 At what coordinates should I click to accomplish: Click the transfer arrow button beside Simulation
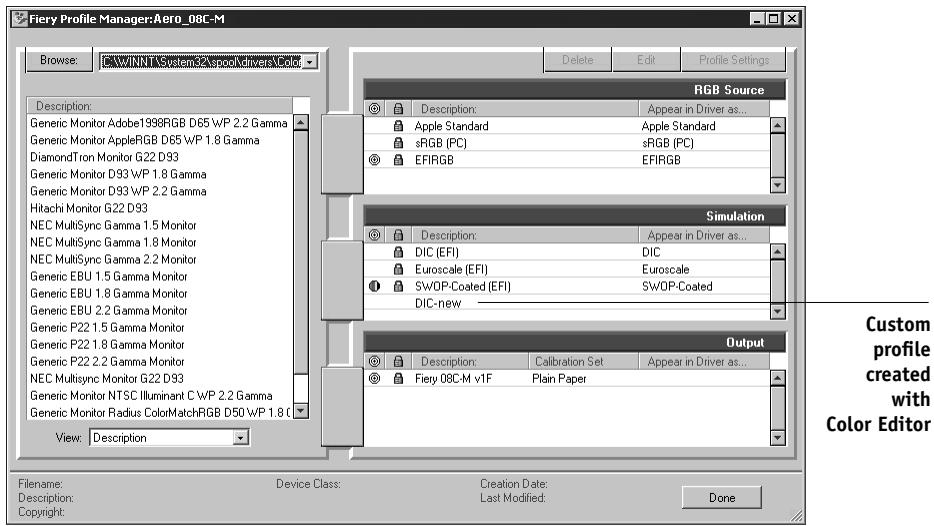click(342, 280)
